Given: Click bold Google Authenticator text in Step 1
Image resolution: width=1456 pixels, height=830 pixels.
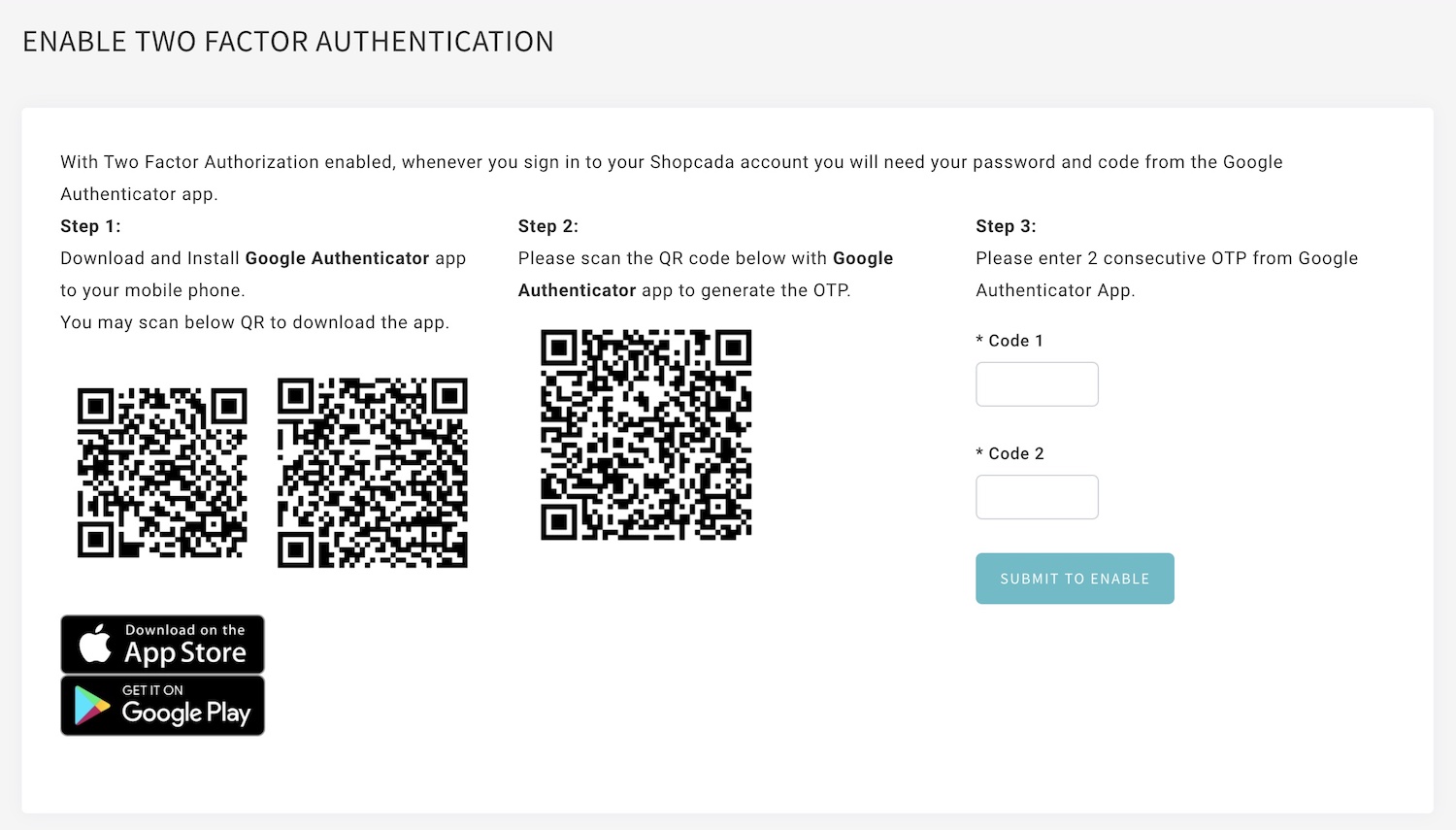Looking at the screenshot, I should [x=337, y=258].
